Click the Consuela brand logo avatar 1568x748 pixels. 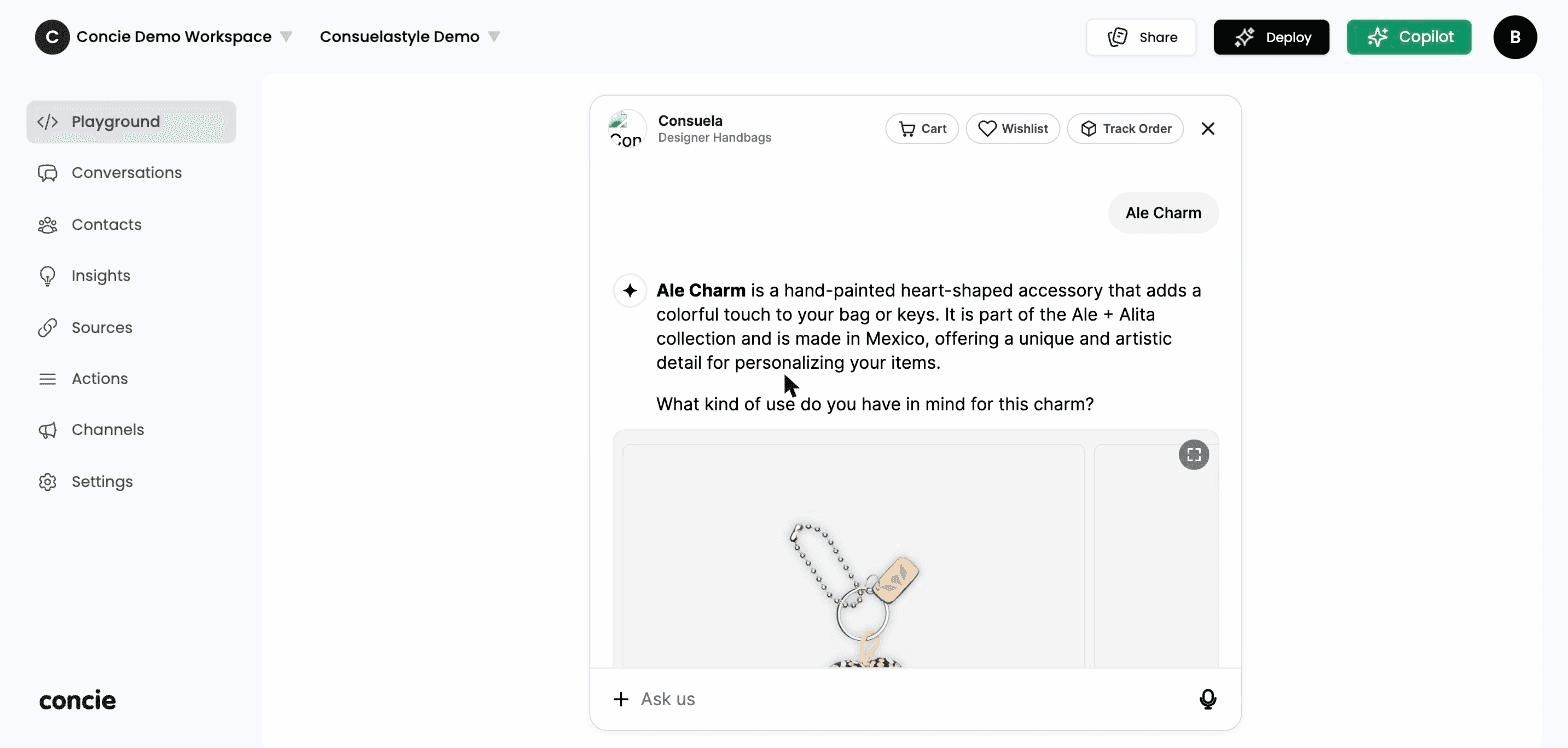click(x=627, y=129)
